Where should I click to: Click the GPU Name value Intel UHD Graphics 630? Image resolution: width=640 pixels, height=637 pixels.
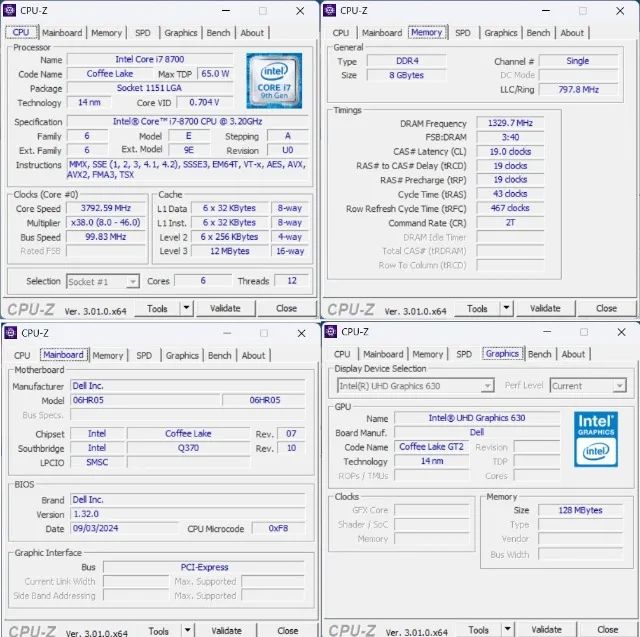coord(477,418)
